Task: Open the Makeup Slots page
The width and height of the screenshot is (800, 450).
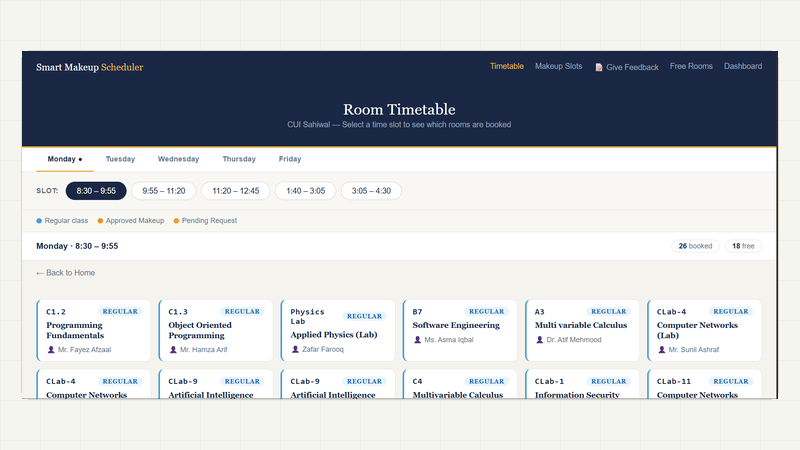Action: (558, 66)
